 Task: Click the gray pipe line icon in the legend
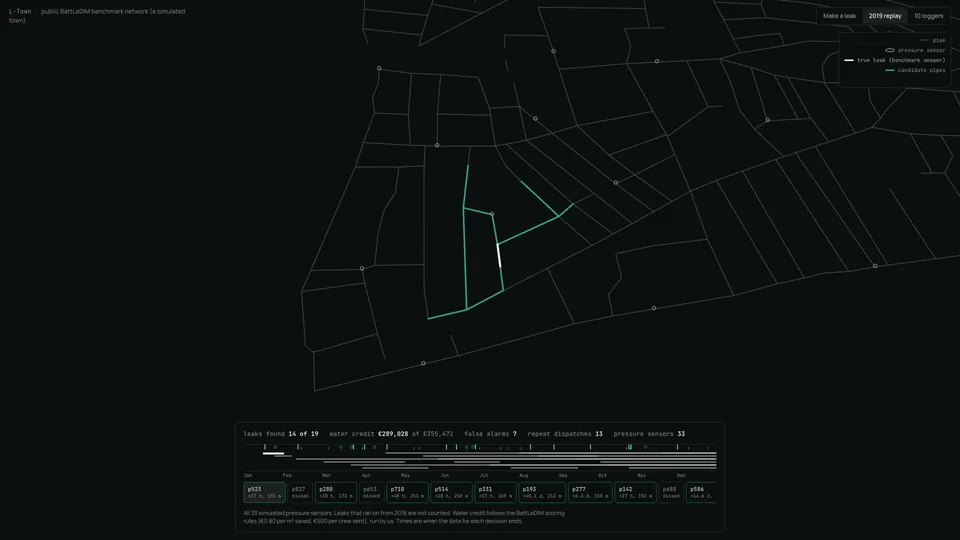click(x=924, y=40)
